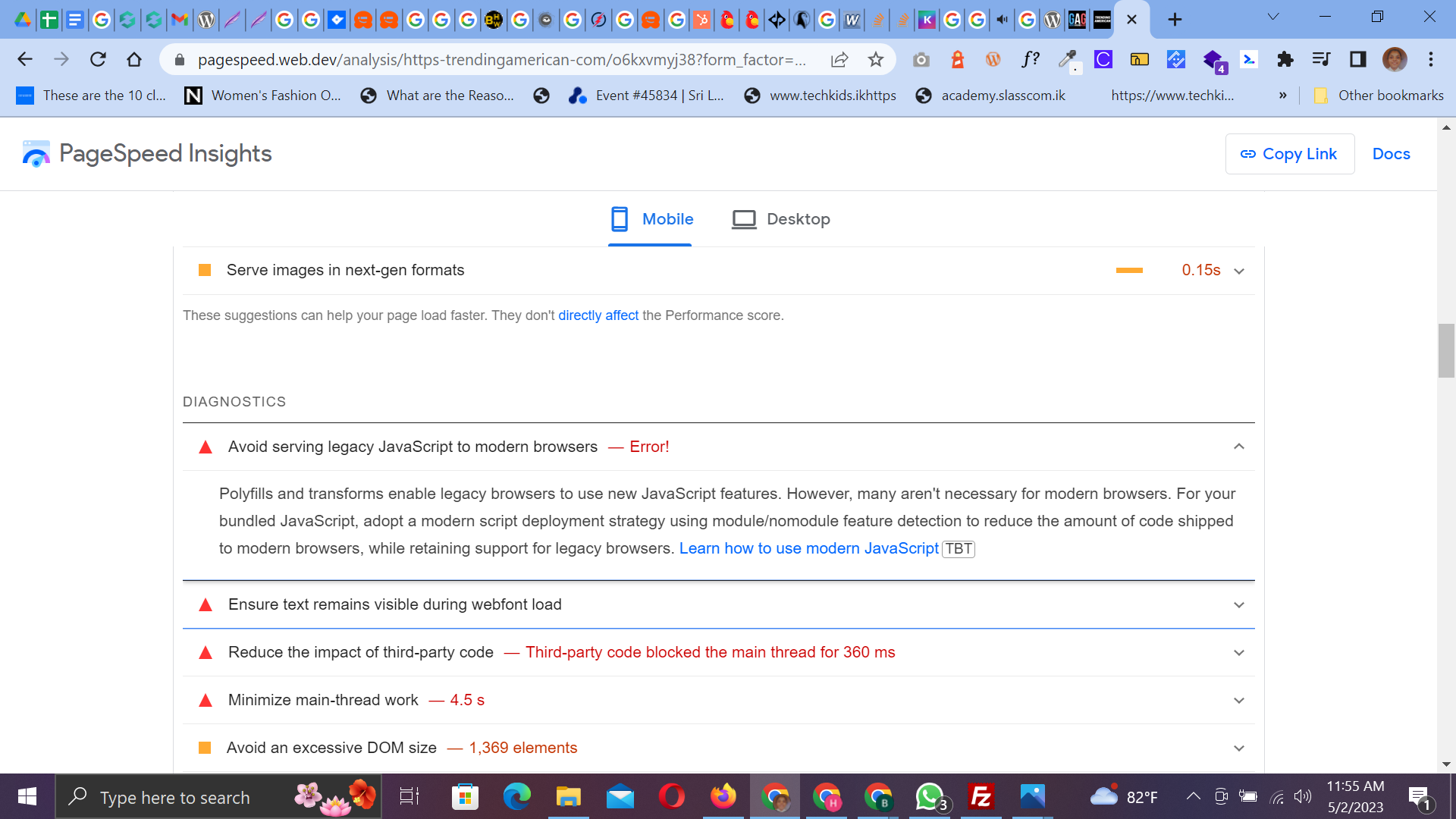
Task: Open Task View on the taskbar
Action: 409,797
